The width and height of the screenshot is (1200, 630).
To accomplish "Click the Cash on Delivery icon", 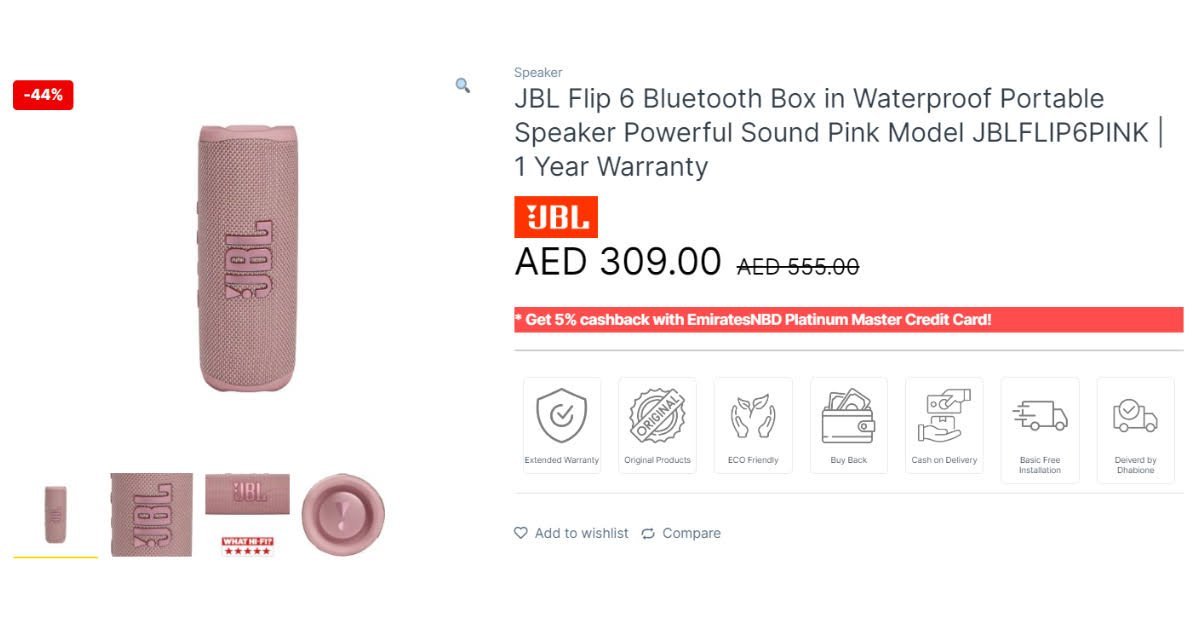I will point(944,415).
